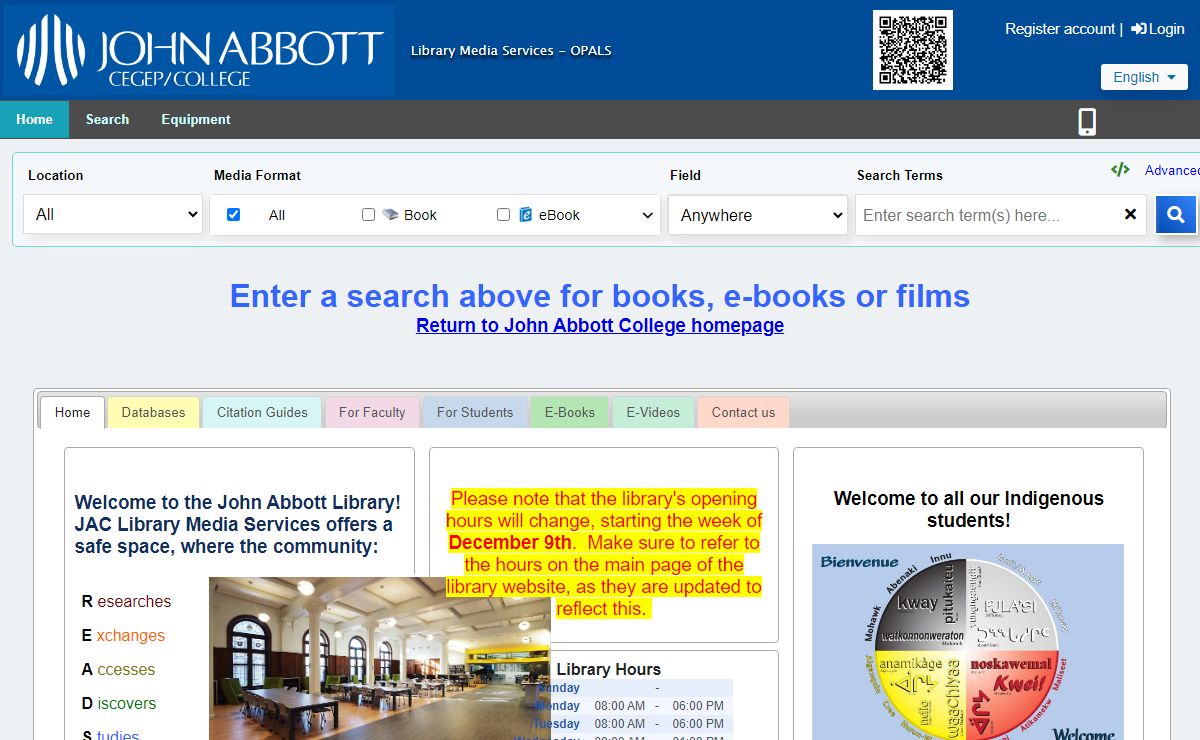Switch to the E-Videos tab
Viewport: 1200px width, 740px height.
pos(653,412)
